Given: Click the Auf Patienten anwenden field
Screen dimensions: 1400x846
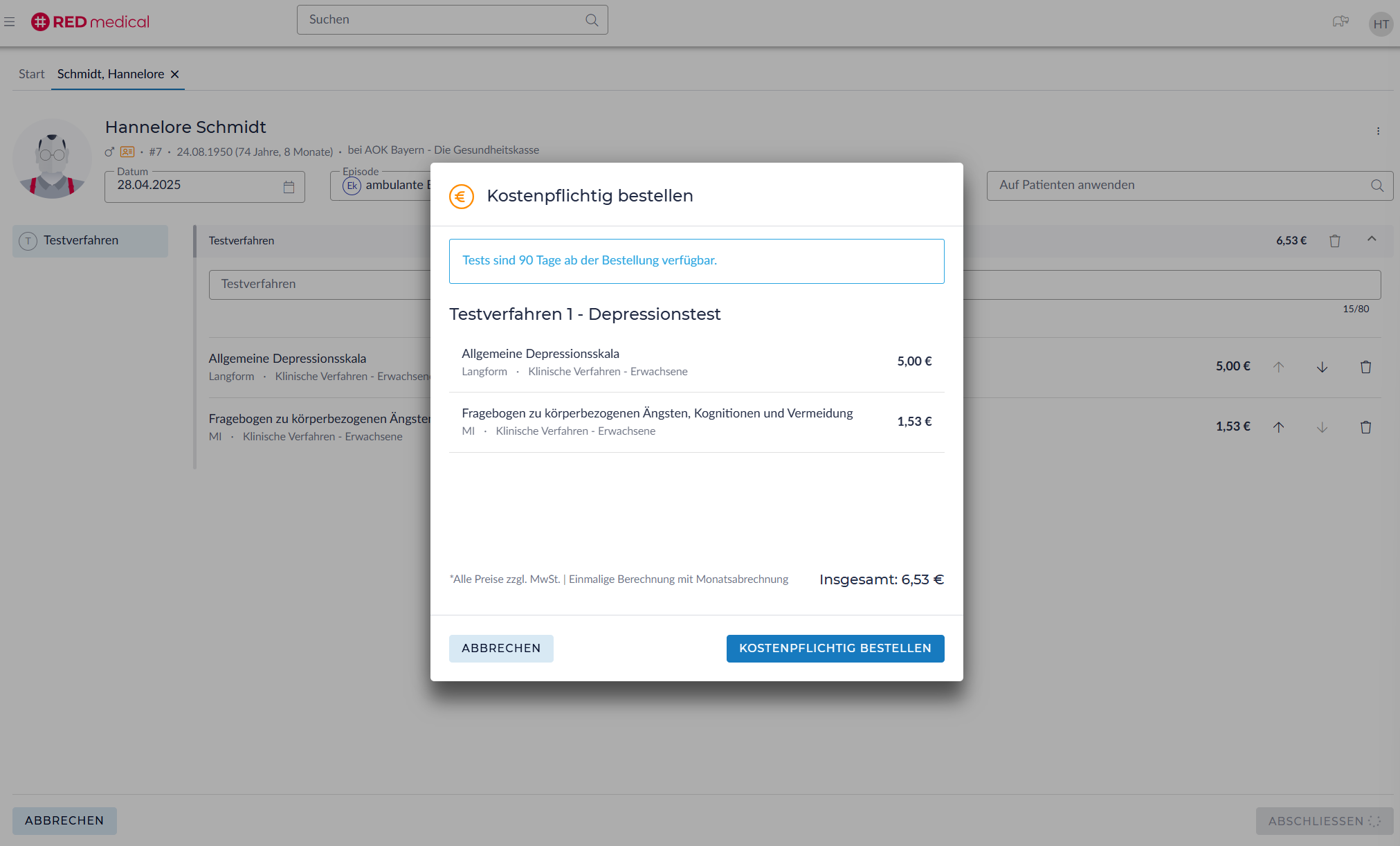Looking at the screenshot, I should pos(1176,186).
